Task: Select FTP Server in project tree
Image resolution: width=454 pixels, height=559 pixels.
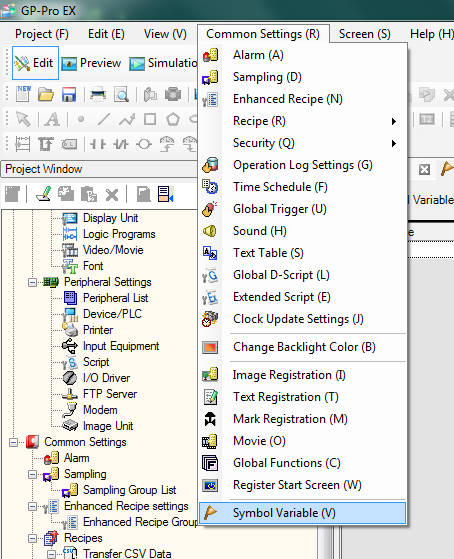Action: point(110,394)
